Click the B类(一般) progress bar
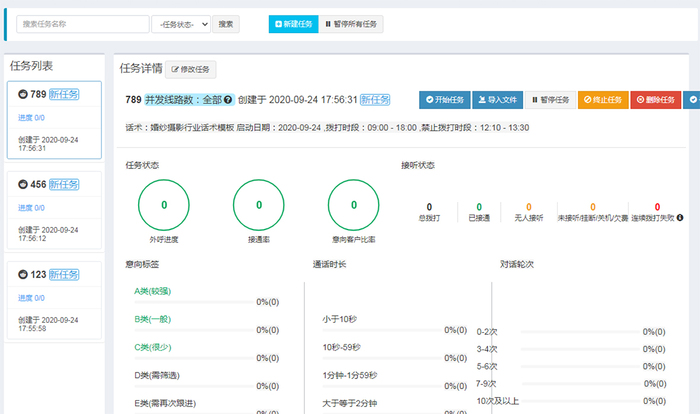The width and height of the screenshot is (700, 414). point(194,330)
